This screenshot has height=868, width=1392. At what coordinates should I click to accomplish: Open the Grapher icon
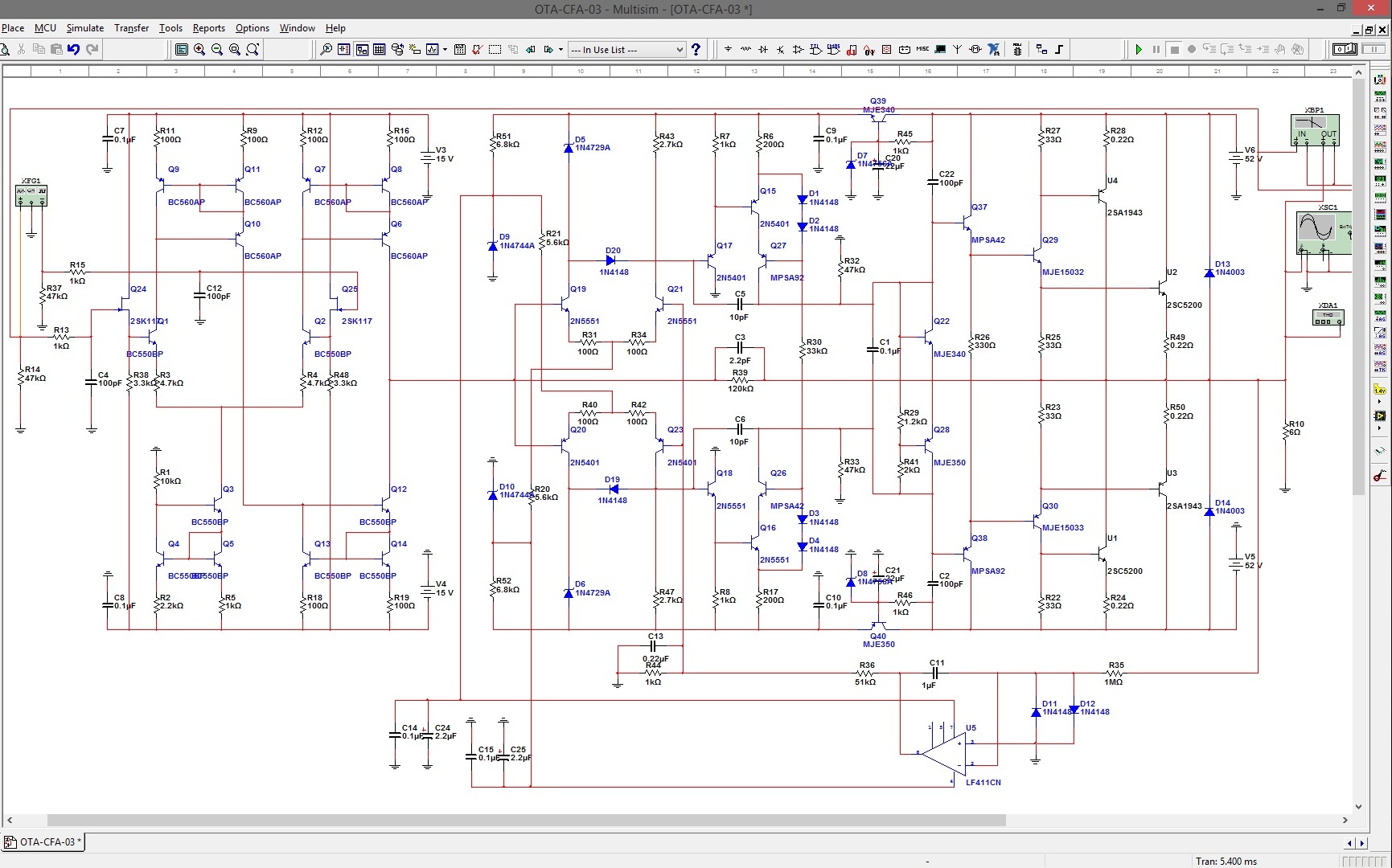pyautogui.click(x=433, y=50)
